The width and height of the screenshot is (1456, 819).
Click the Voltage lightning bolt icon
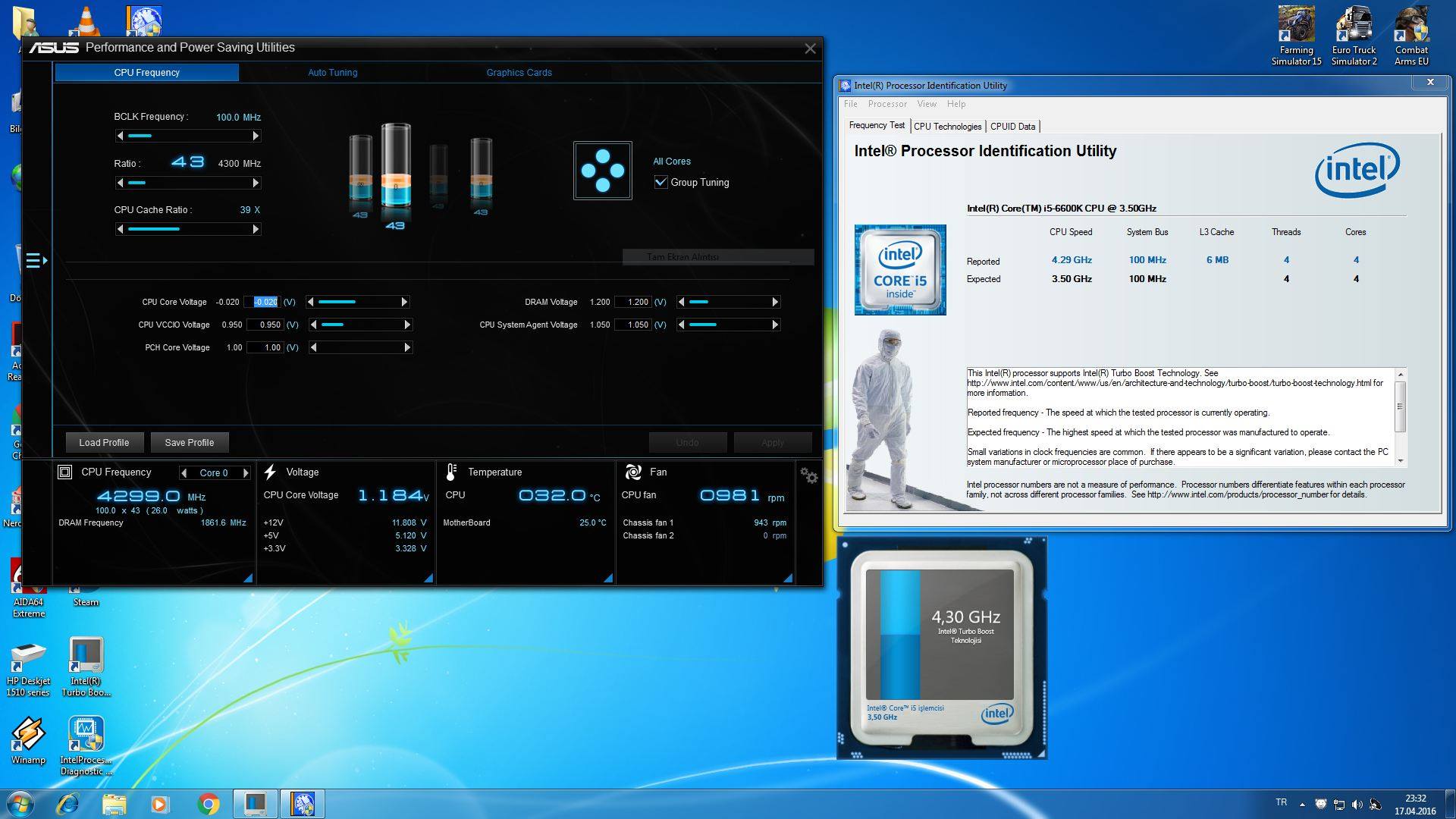click(x=270, y=472)
